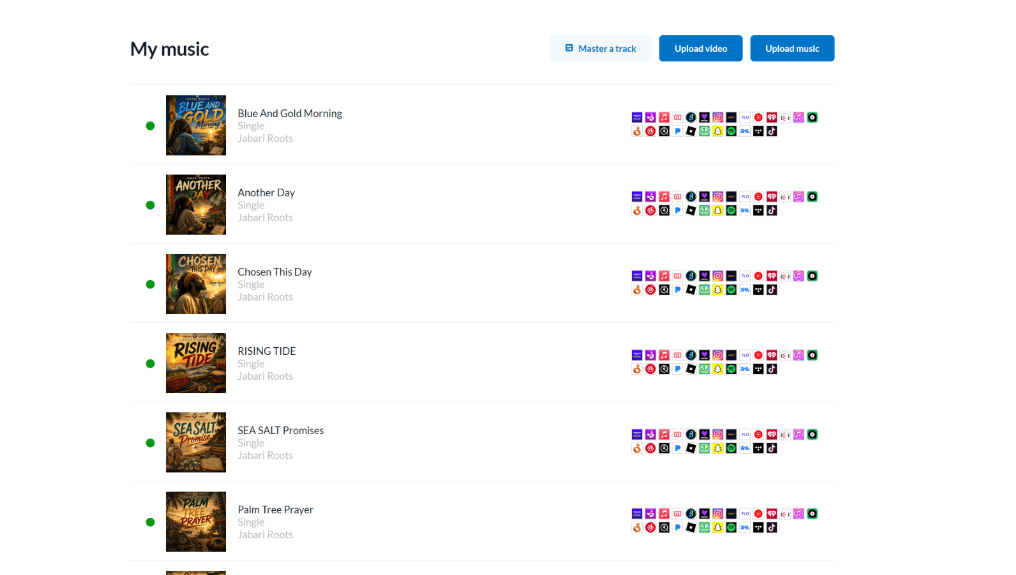1016x575 pixels.
Task: Click iTunes icon for Palm Tree Prayer
Action: [x=799, y=513]
